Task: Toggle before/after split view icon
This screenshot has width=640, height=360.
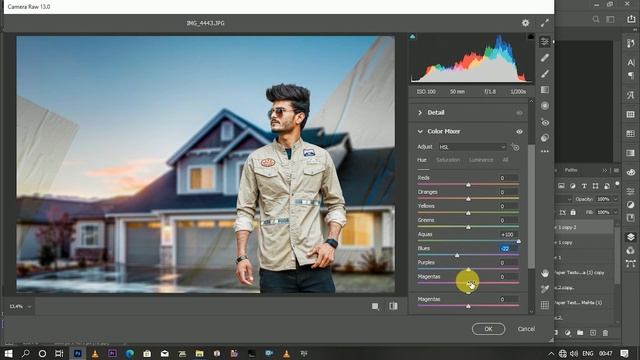Action: pos(393,306)
